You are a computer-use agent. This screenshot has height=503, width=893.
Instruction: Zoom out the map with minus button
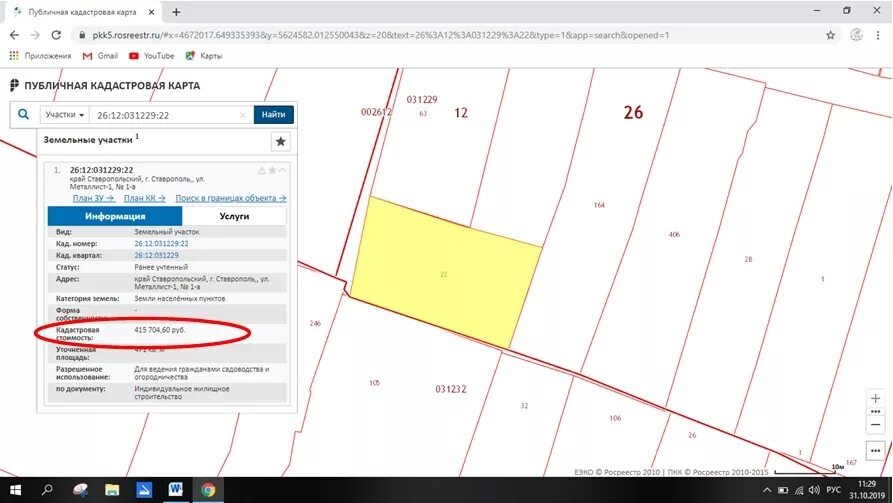tap(875, 425)
